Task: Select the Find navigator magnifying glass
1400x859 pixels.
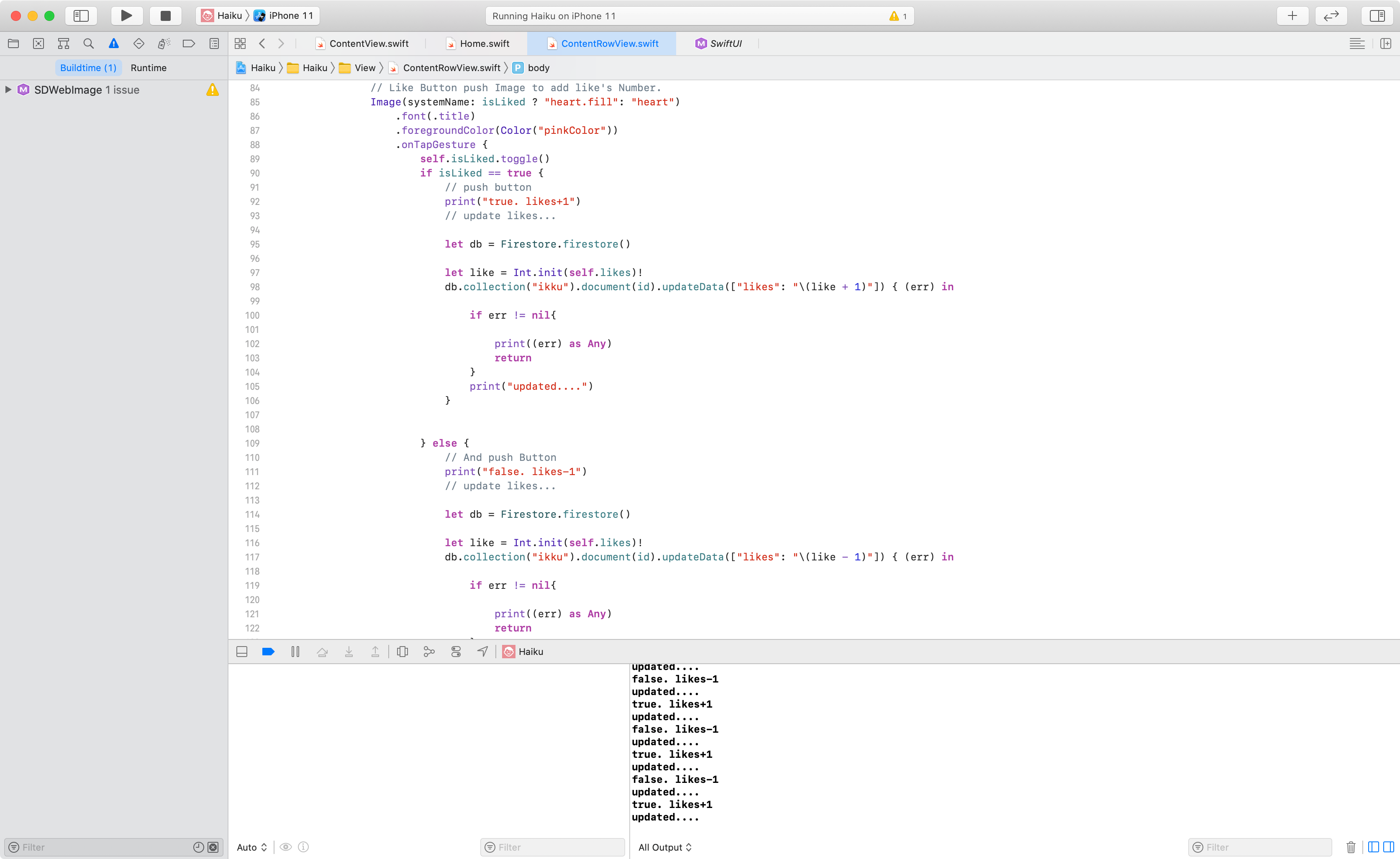Action: tap(89, 43)
